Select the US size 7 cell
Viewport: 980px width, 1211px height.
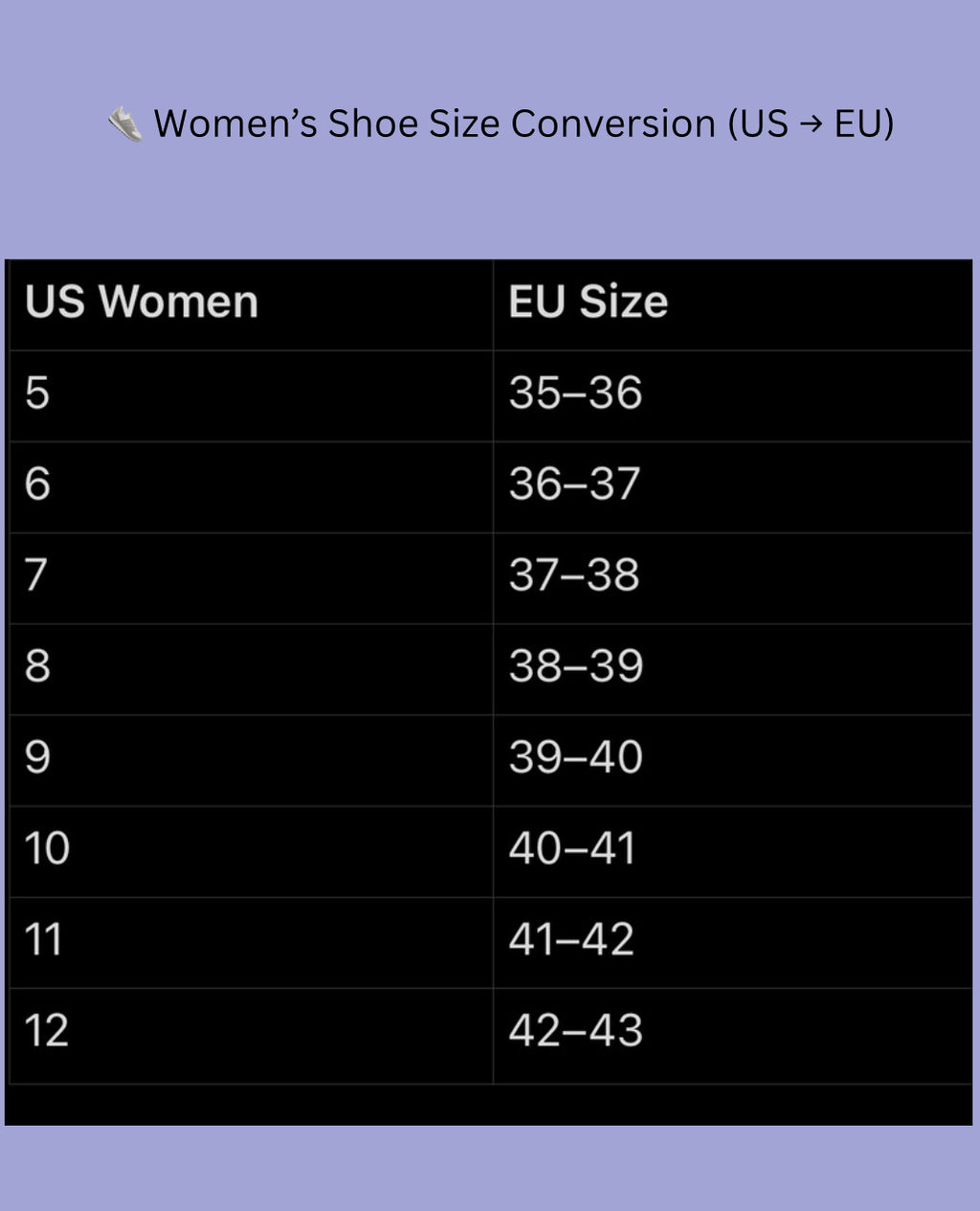coord(36,575)
